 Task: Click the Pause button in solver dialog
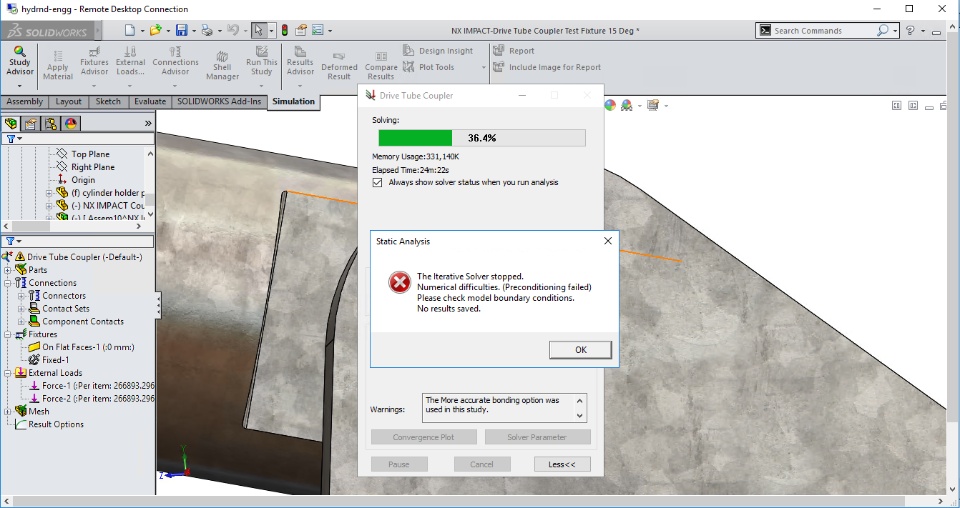pos(399,464)
